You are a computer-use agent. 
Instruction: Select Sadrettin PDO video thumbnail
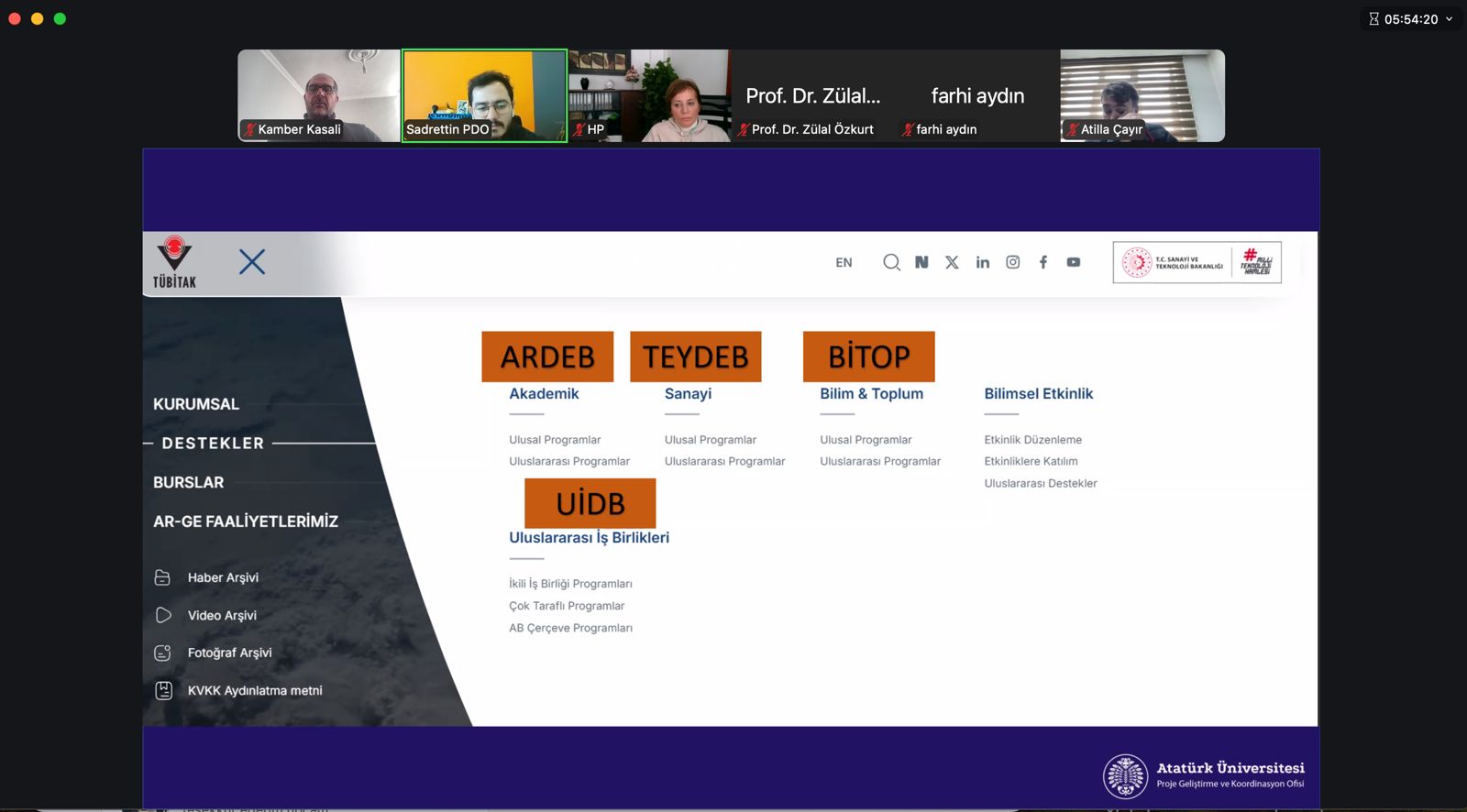[484, 95]
